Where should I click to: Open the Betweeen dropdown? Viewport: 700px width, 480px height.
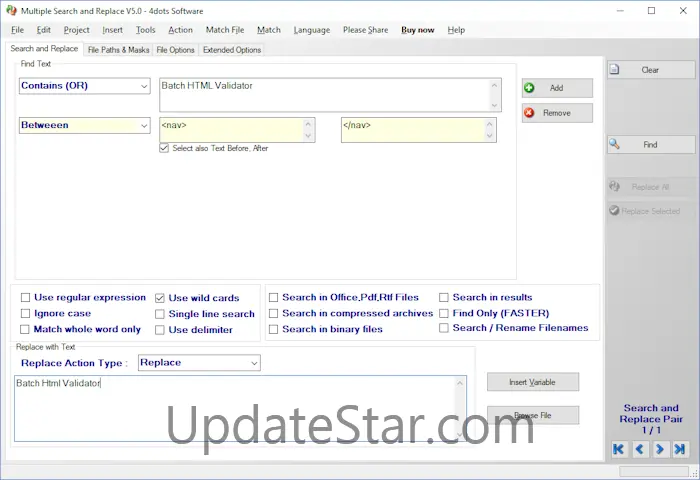click(x=144, y=125)
